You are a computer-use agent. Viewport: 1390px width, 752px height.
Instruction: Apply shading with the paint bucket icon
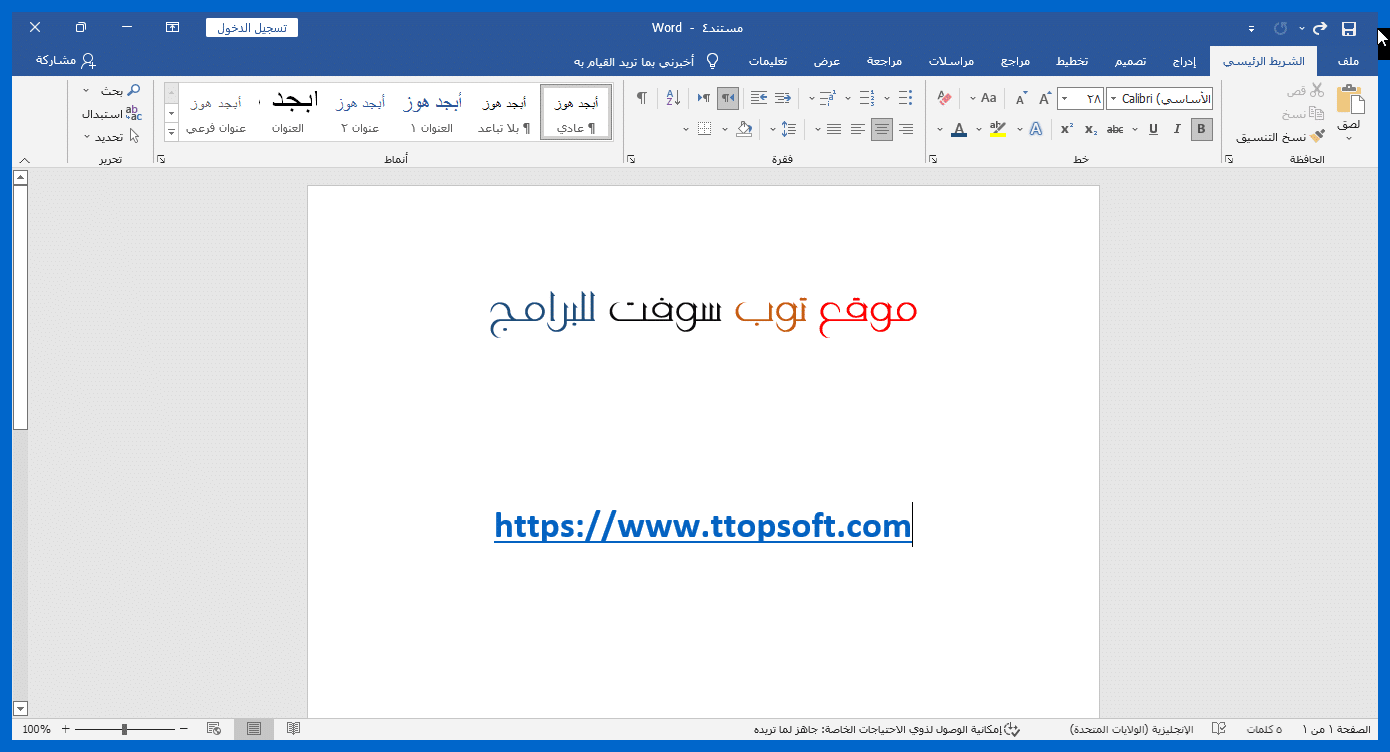tap(743, 129)
